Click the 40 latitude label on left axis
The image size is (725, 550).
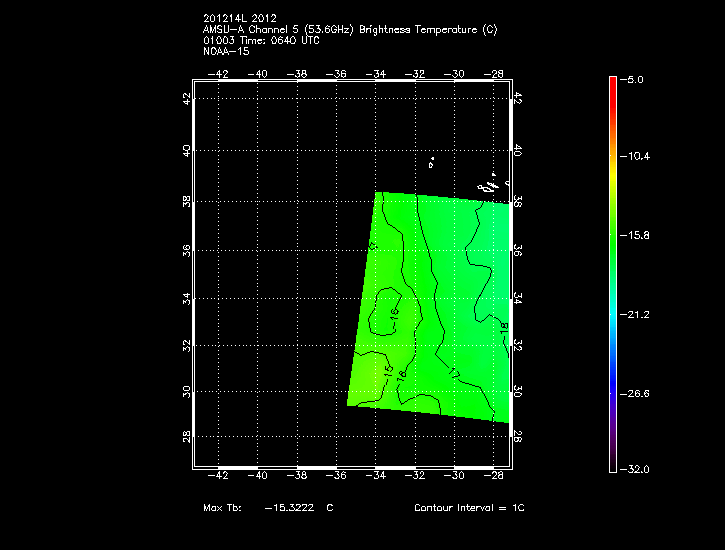(186, 150)
